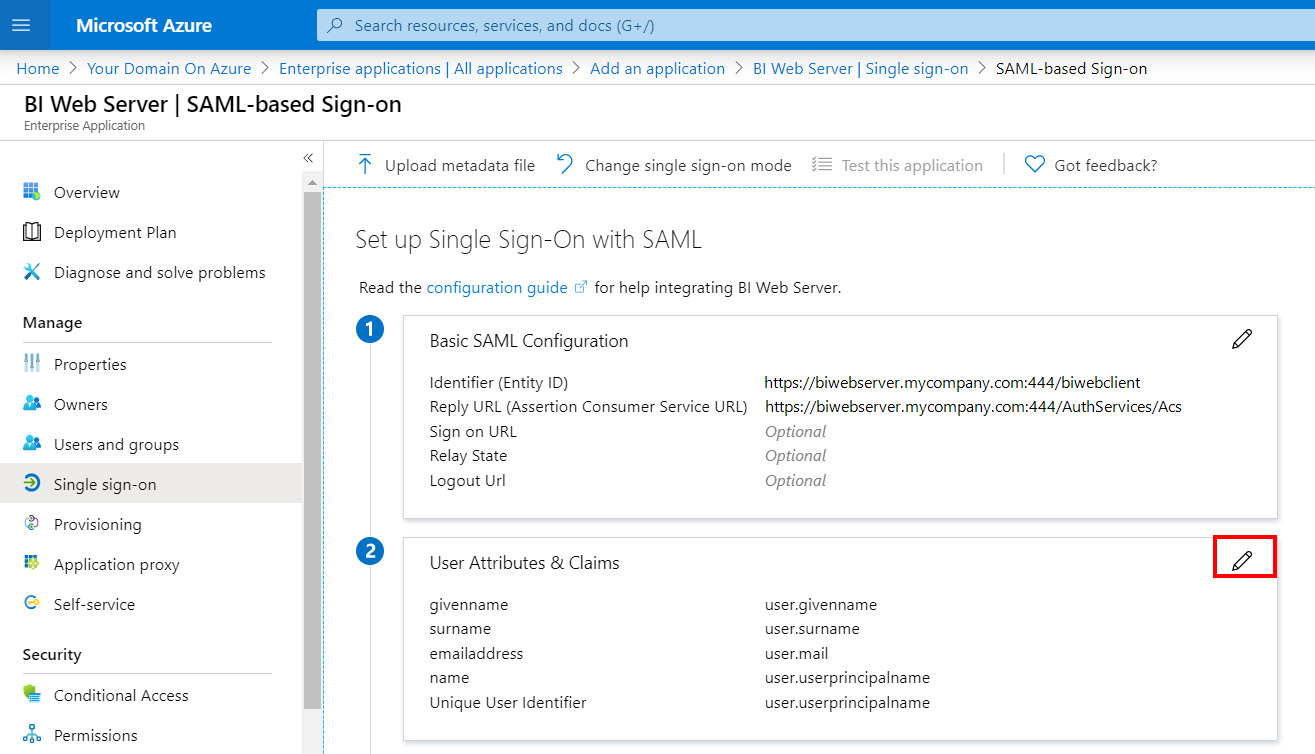Viewport: 1315px width, 754px height.
Task: Select Provisioning in the Manage menu
Action: pos(97,524)
